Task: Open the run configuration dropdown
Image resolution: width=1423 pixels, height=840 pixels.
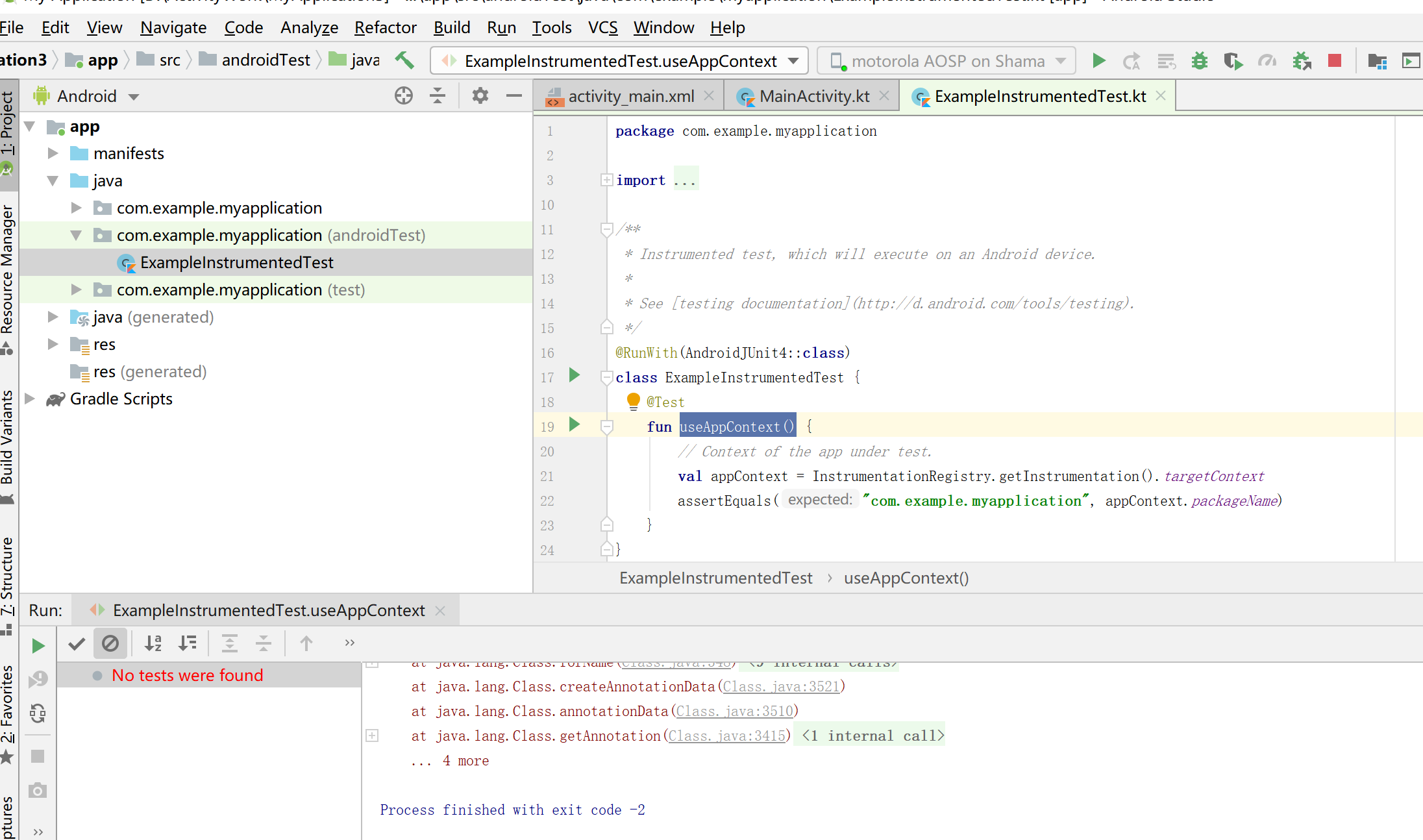Action: click(x=619, y=61)
